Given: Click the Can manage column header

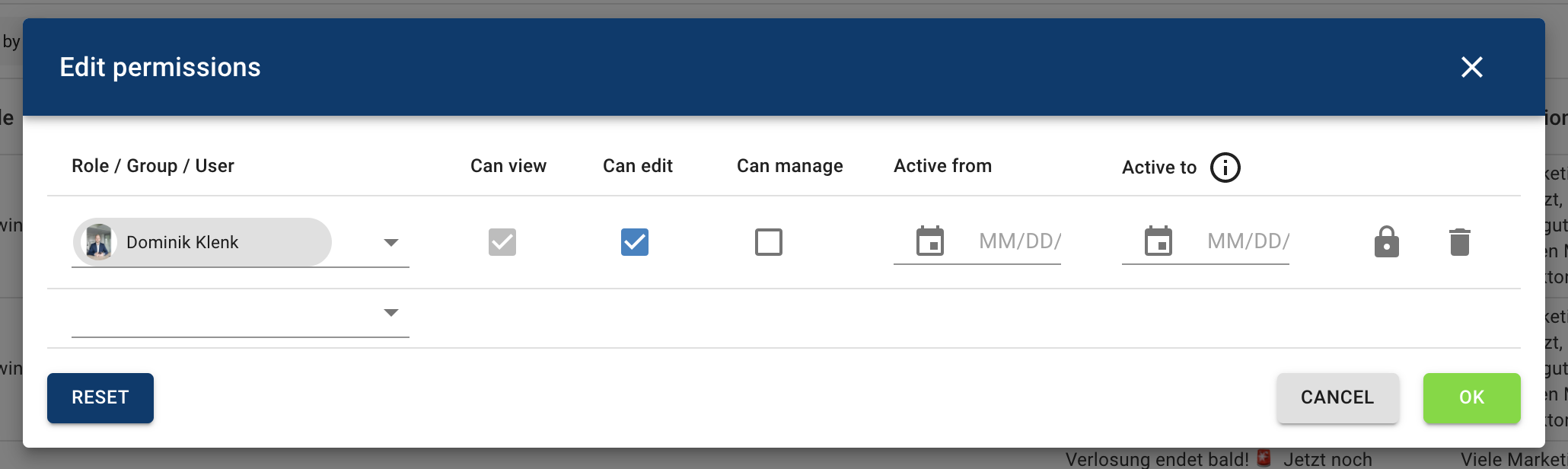Looking at the screenshot, I should (790, 166).
